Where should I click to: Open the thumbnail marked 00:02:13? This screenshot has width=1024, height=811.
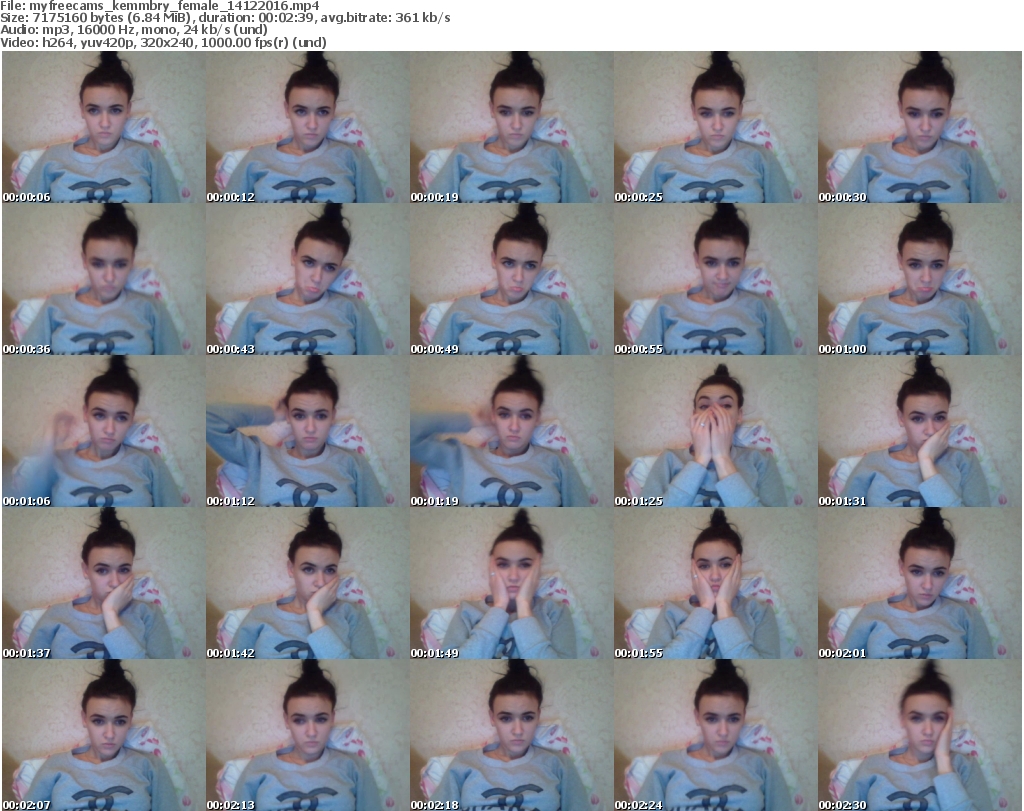tap(308, 735)
